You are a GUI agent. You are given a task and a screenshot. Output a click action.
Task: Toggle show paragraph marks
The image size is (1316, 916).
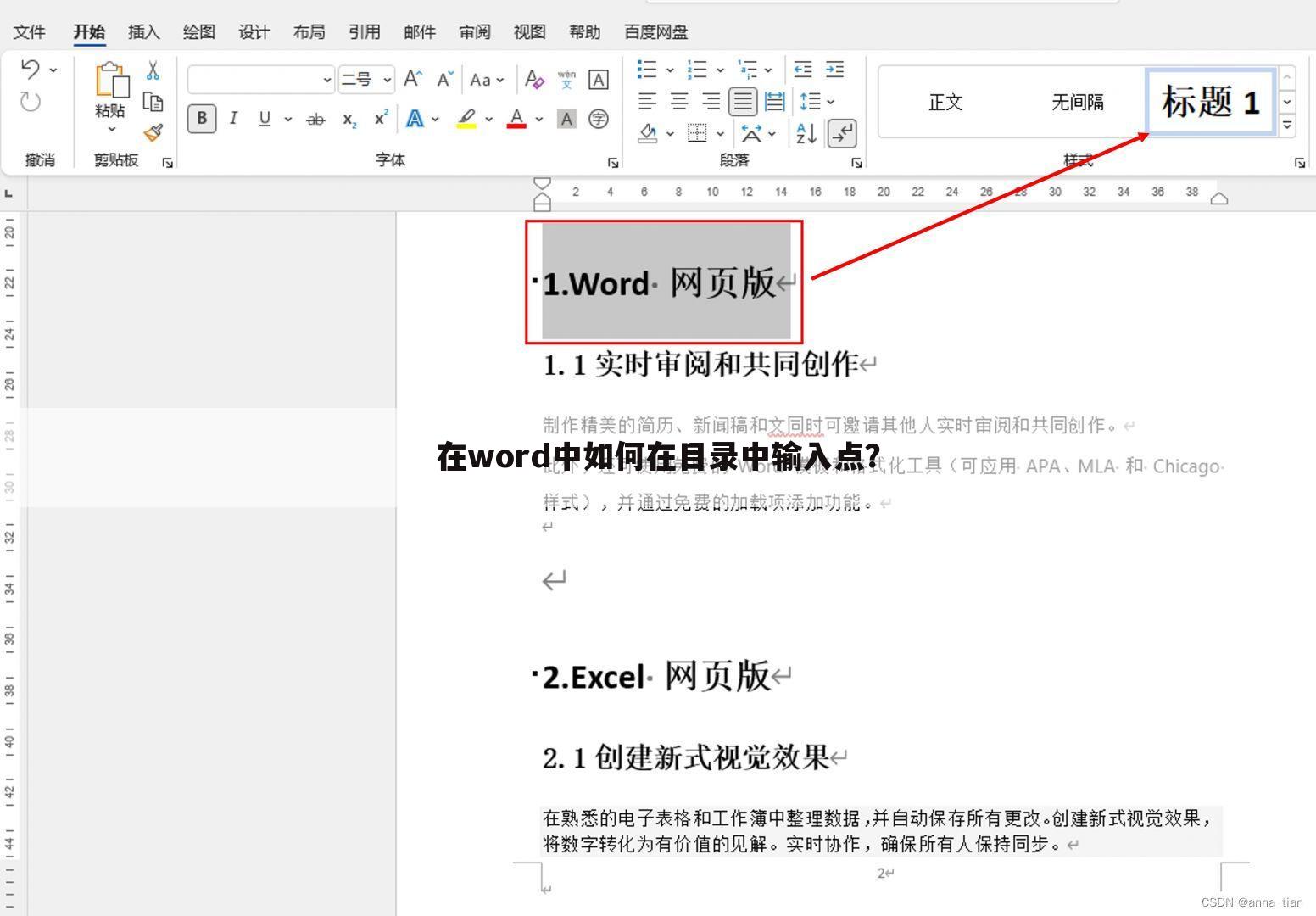pyautogui.click(x=842, y=133)
